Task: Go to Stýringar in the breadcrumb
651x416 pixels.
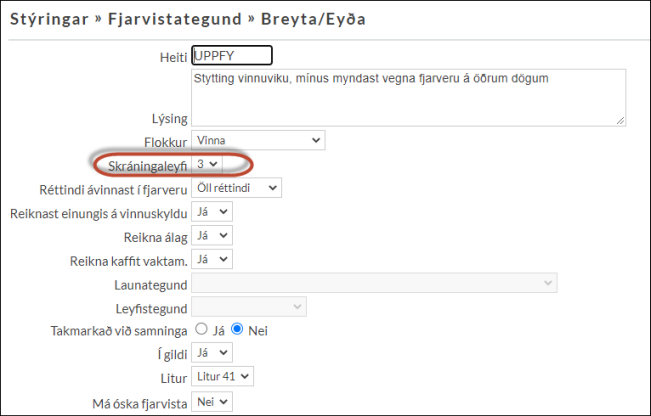Action: tap(47, 19)
